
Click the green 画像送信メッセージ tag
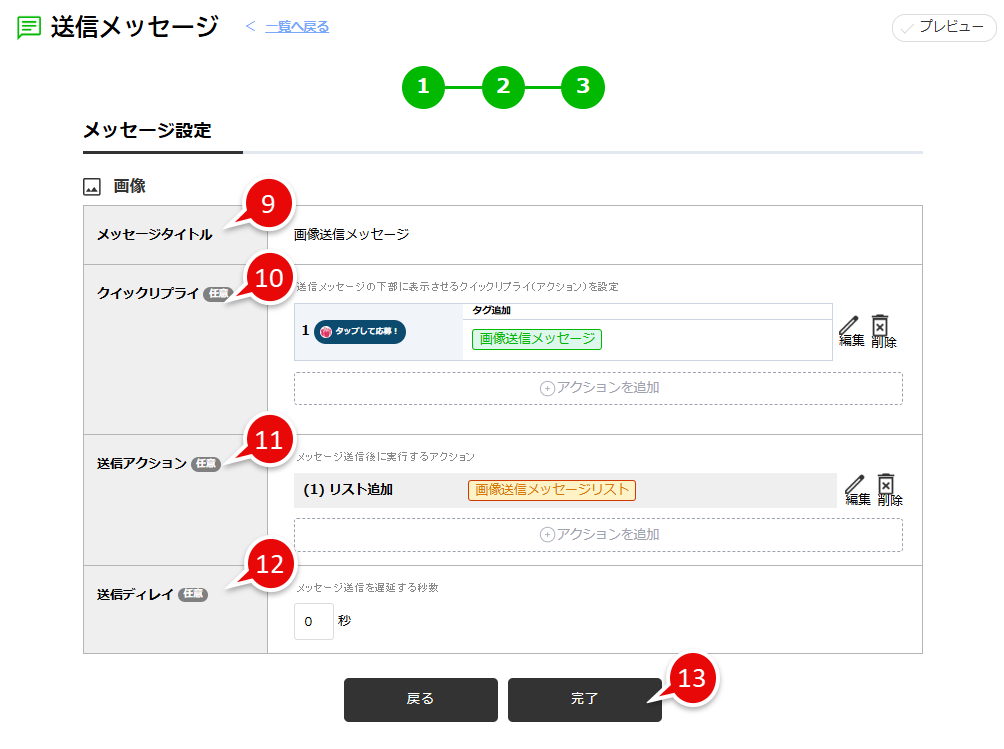[535, 339]
